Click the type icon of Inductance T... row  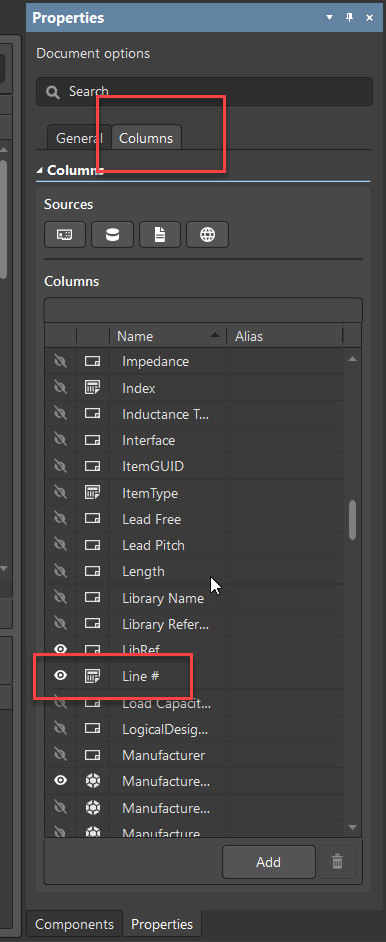pyautogui.click(x=92, y=414)
